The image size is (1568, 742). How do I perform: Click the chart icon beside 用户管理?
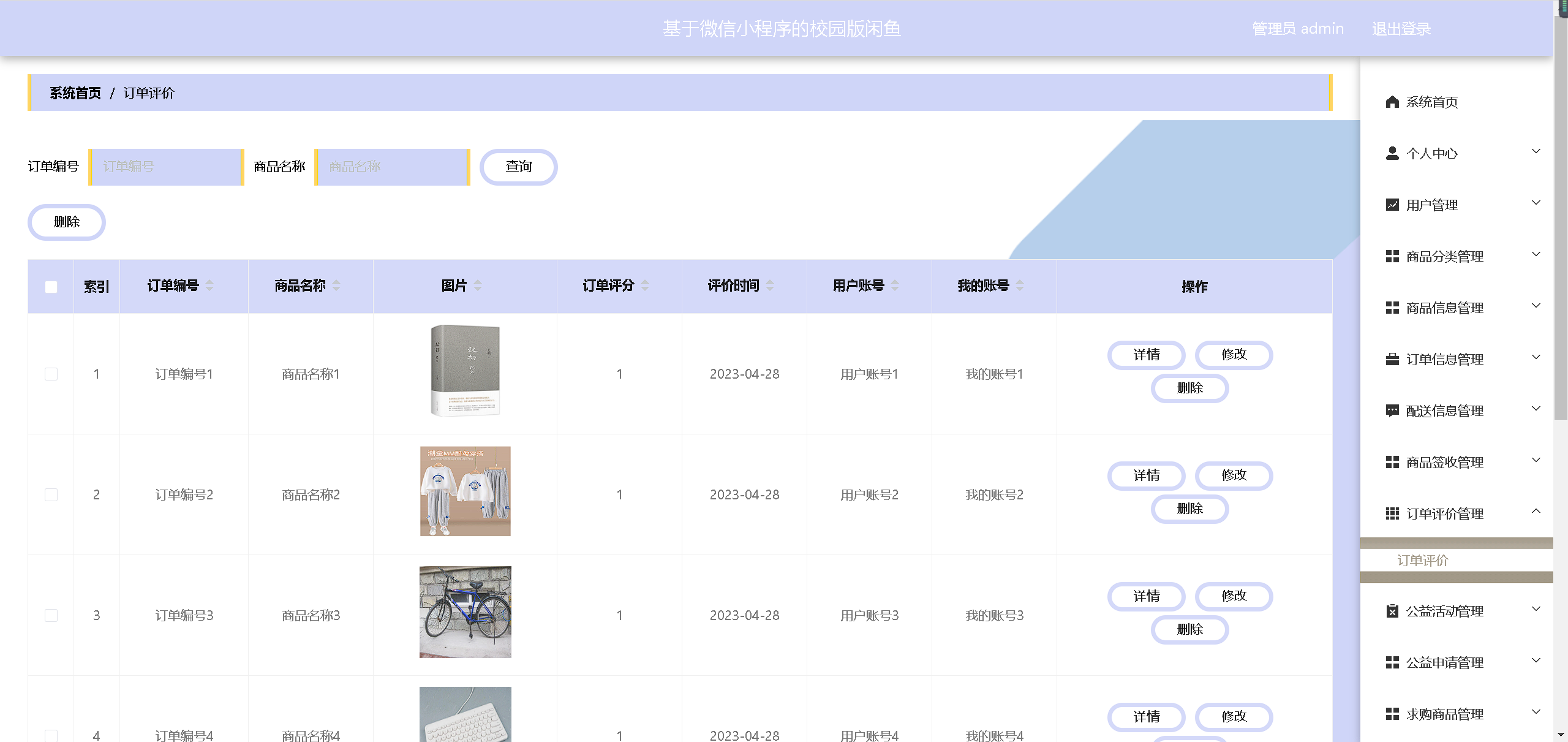[1392, 205]
